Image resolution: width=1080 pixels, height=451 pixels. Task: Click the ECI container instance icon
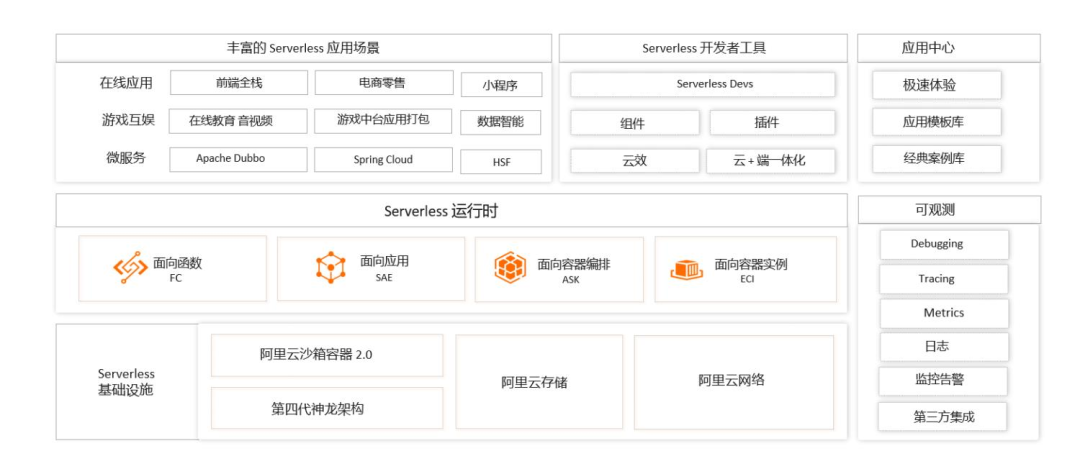click(687, 269)
